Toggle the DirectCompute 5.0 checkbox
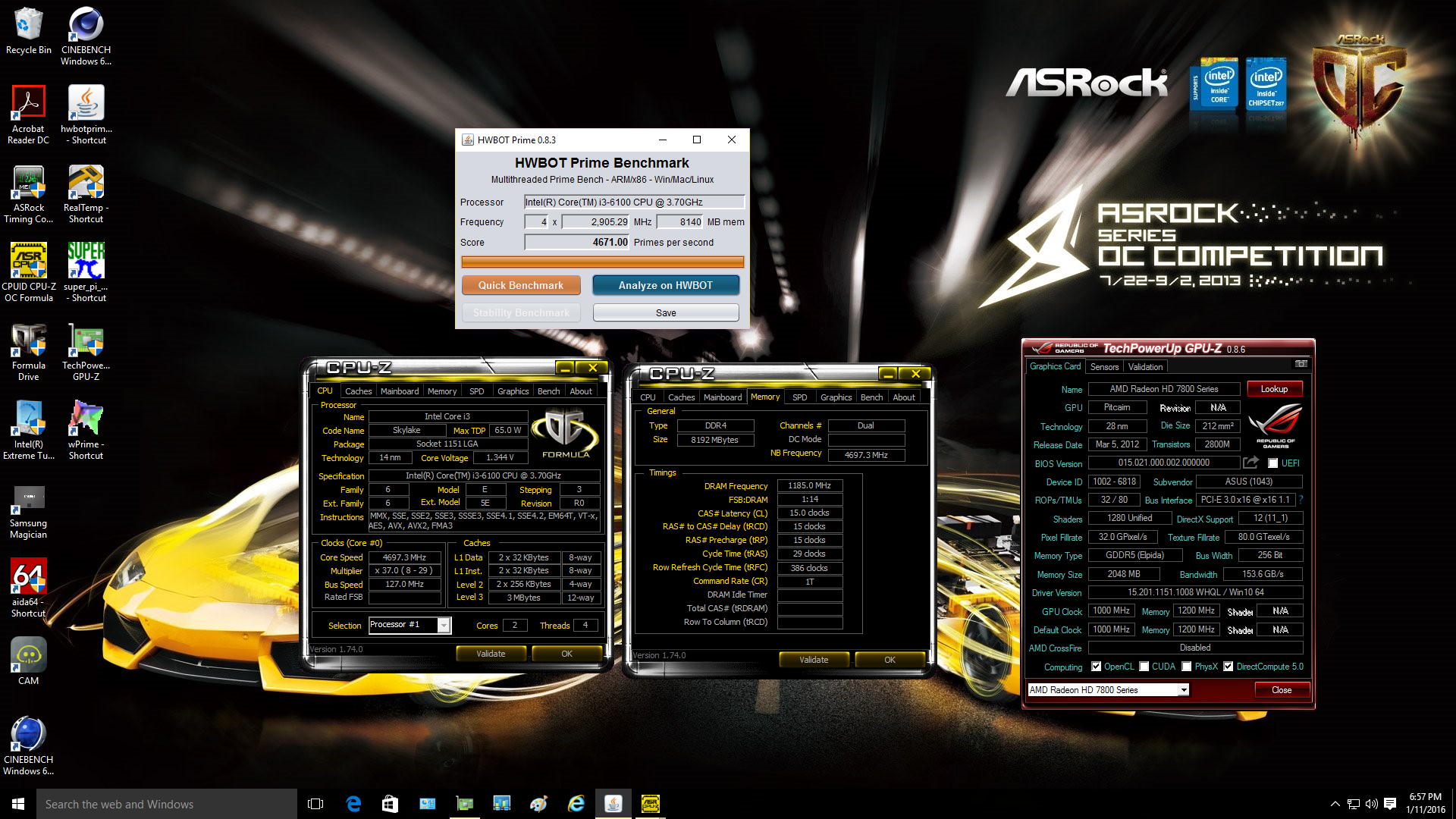The height and width of the screenshot is (819, 1456). point(1228,667)
